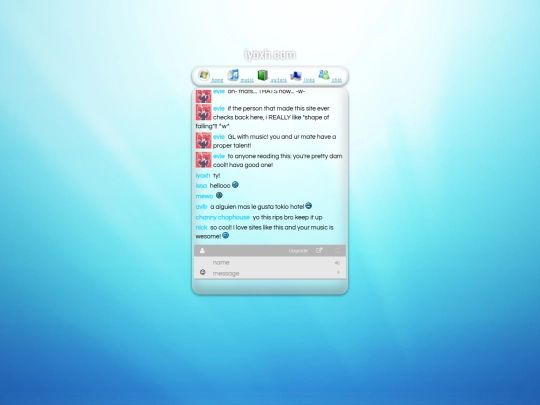The image size is (540, 405).
Task: Open the emoji picker smiley button
Action: click(x=202, y=272)
